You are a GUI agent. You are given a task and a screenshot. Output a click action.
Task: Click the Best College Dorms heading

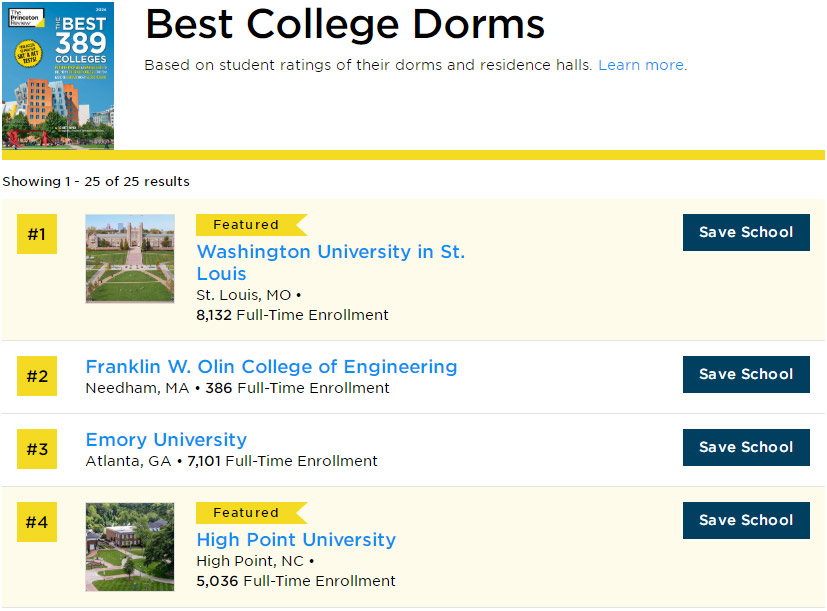345,24
